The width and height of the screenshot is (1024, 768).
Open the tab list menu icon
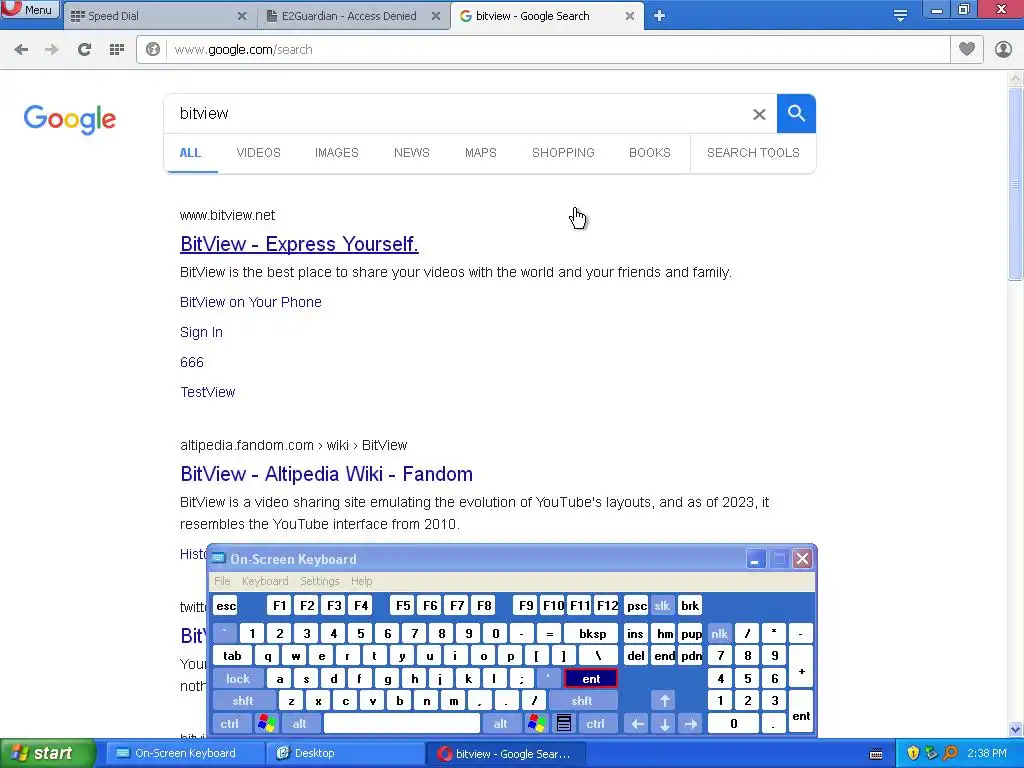[x=900, y=16]
